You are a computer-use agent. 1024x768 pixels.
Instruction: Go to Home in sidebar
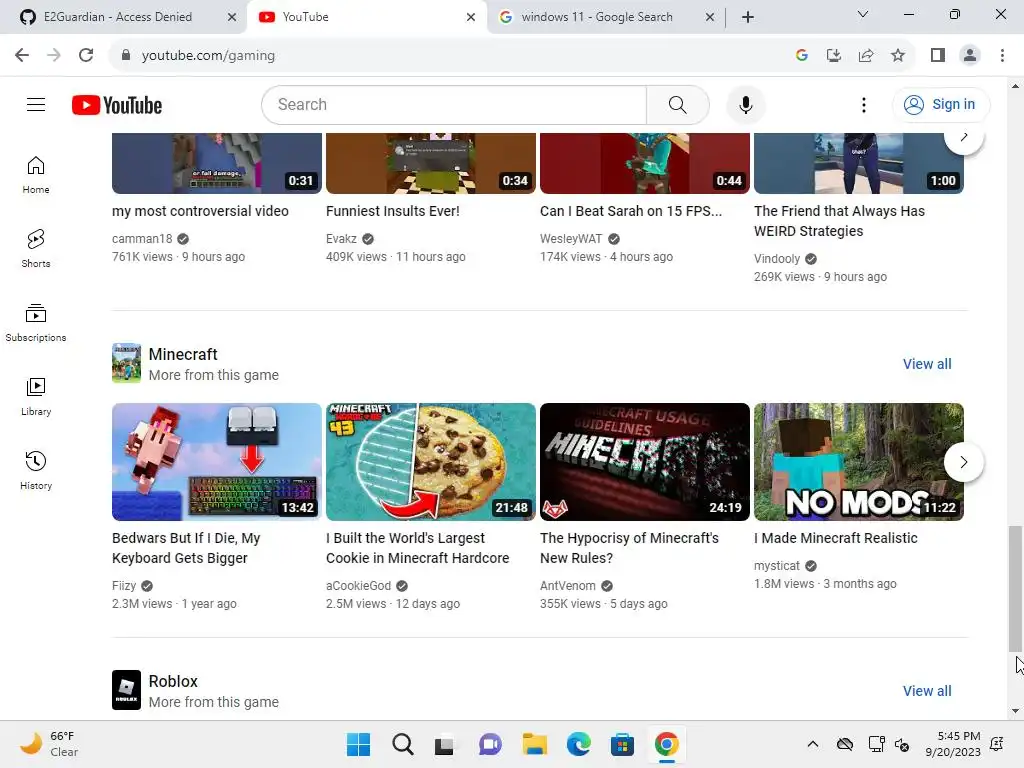click(36, 175)
